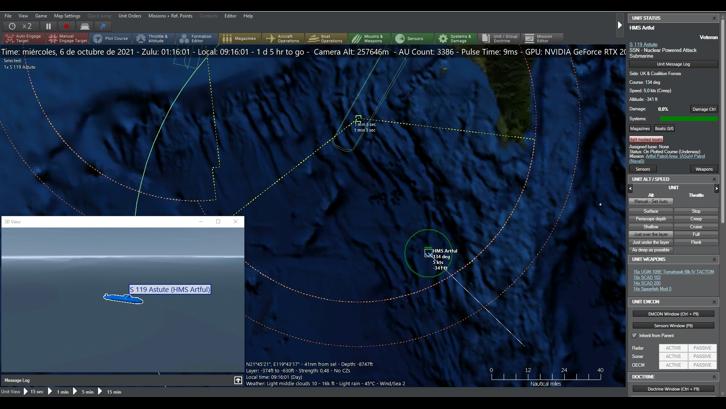Expand the Message Log with the arrow icon
This screenshot has height=409, width=726.
click(238, 380)
